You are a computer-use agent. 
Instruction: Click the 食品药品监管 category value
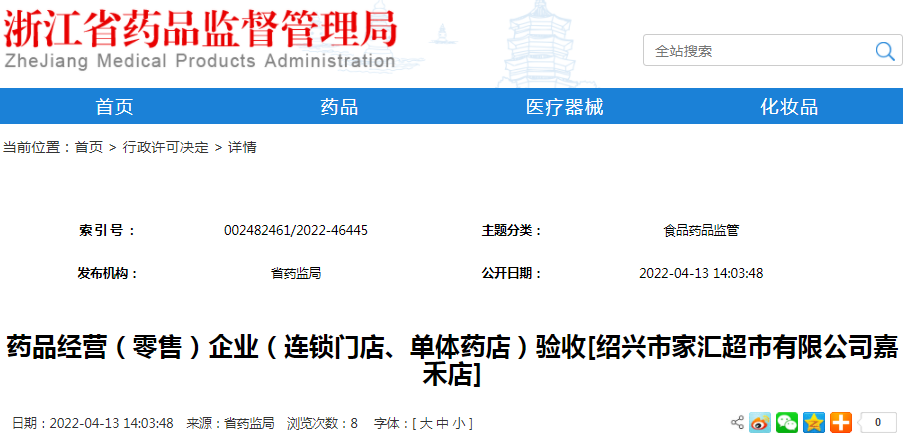coord(701,231)
